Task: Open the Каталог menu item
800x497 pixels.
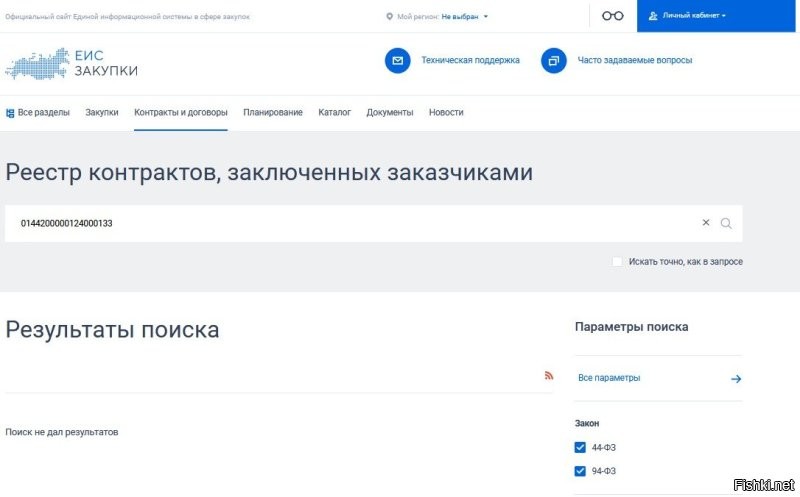Action: point(334,112)
